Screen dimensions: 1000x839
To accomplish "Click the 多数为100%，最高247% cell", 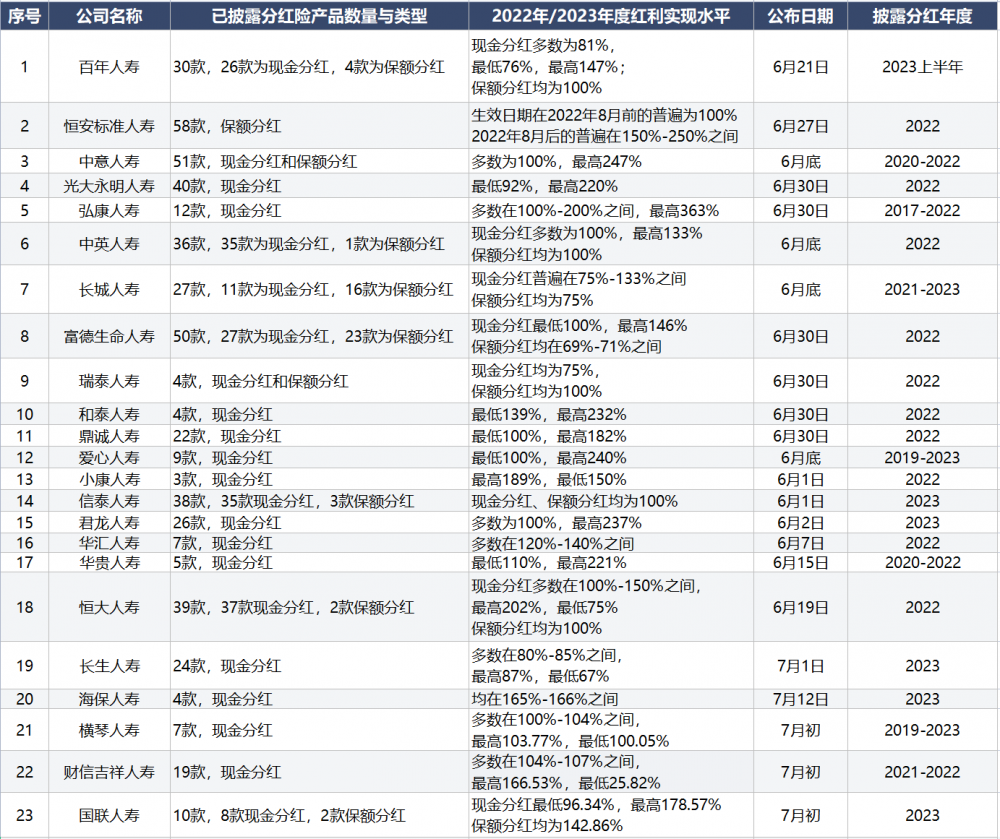I will (610, 161).
